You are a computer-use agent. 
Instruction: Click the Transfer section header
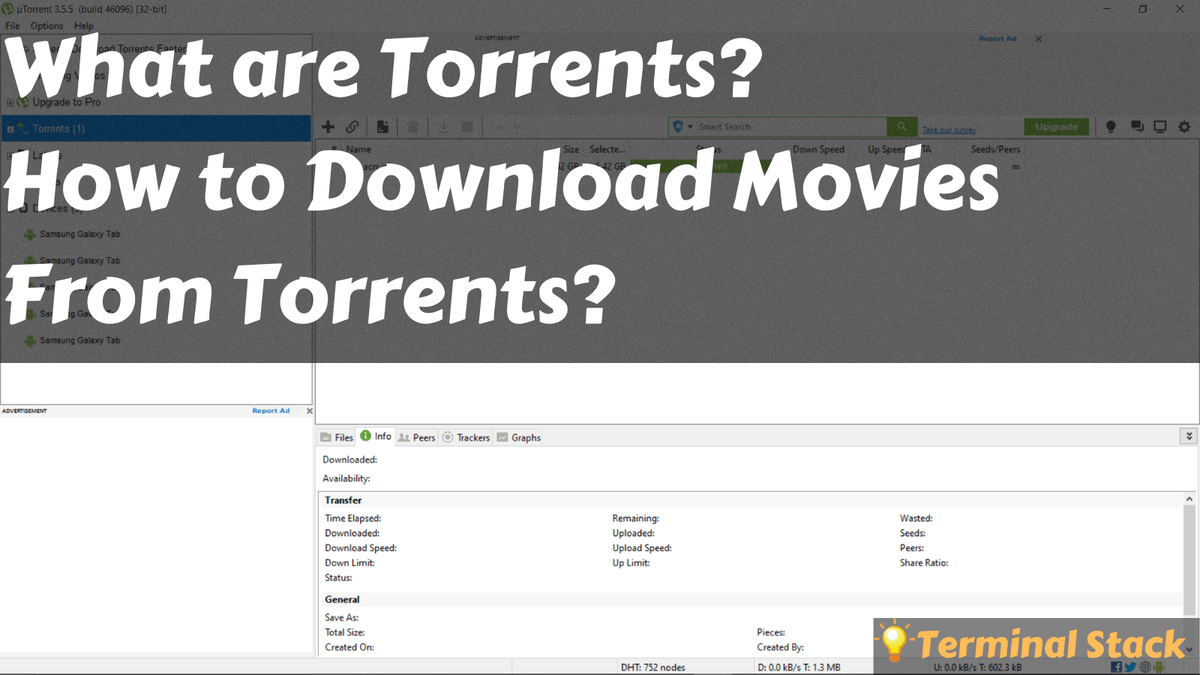tap(343, 500)
